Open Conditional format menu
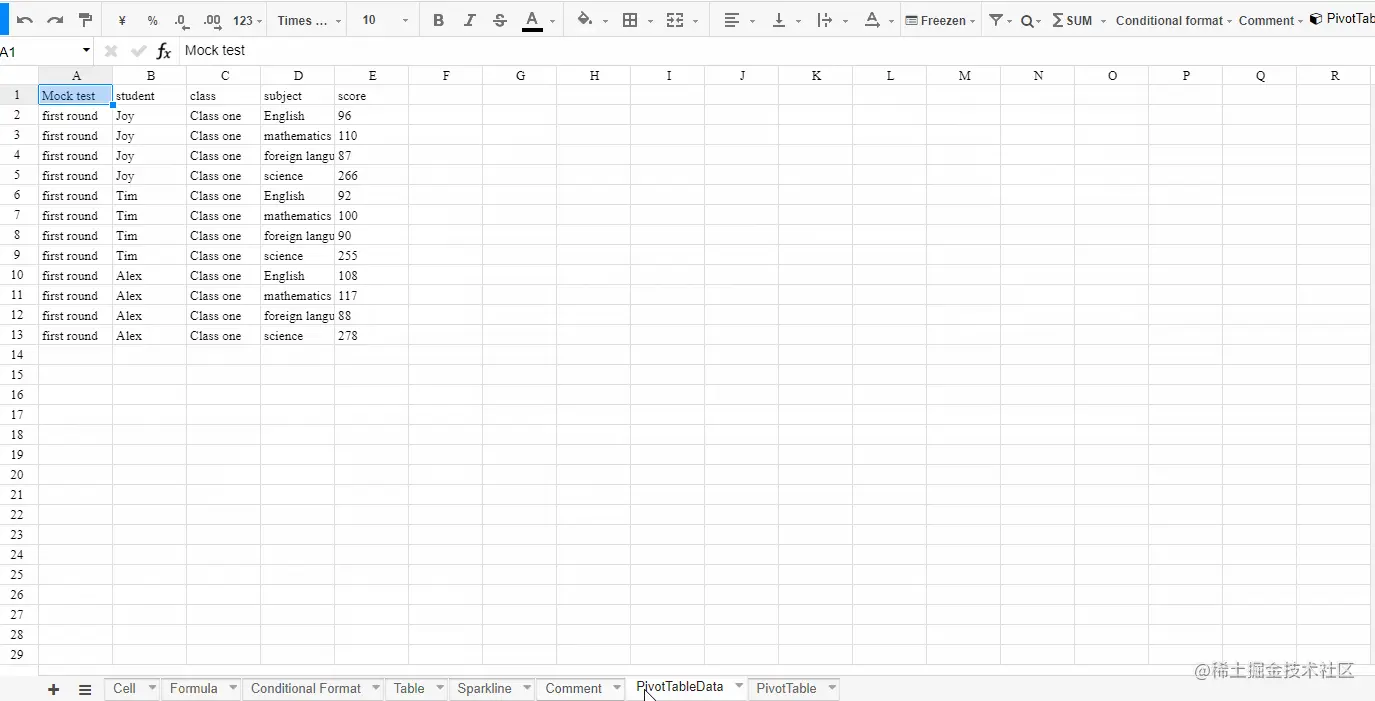 tap(1174, 20)
